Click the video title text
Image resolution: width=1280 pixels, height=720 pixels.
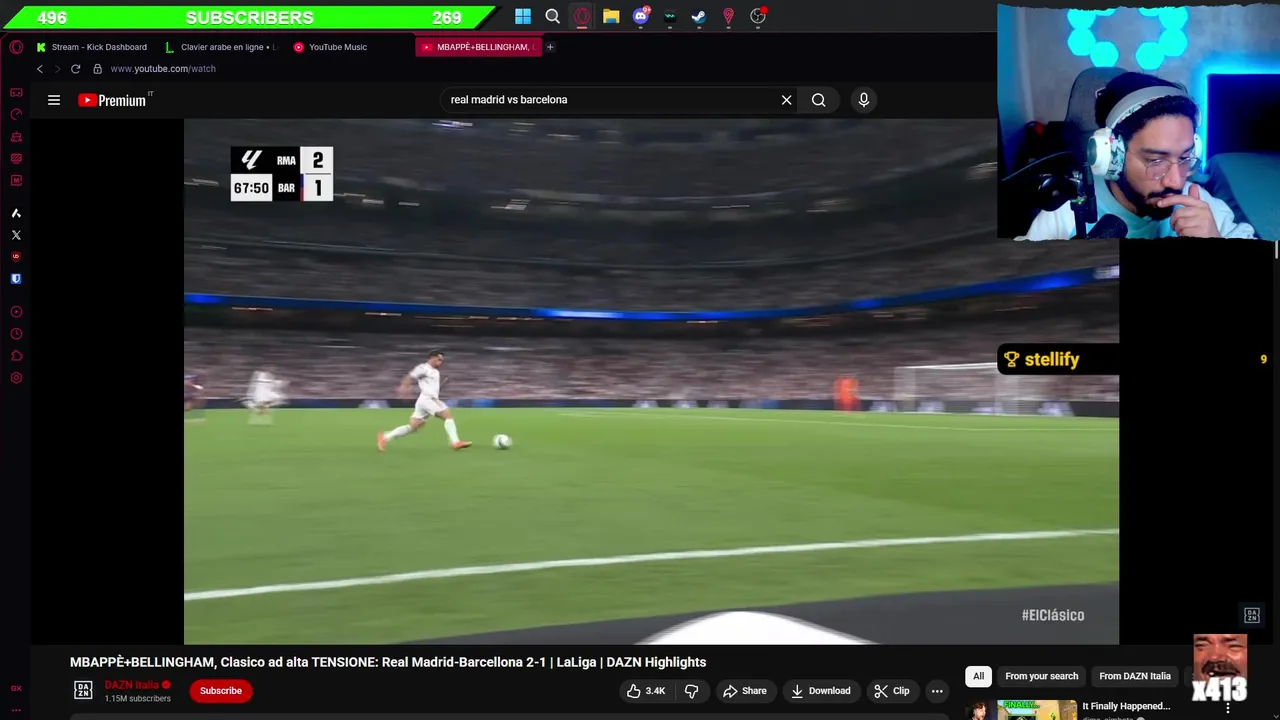point(388,662)
